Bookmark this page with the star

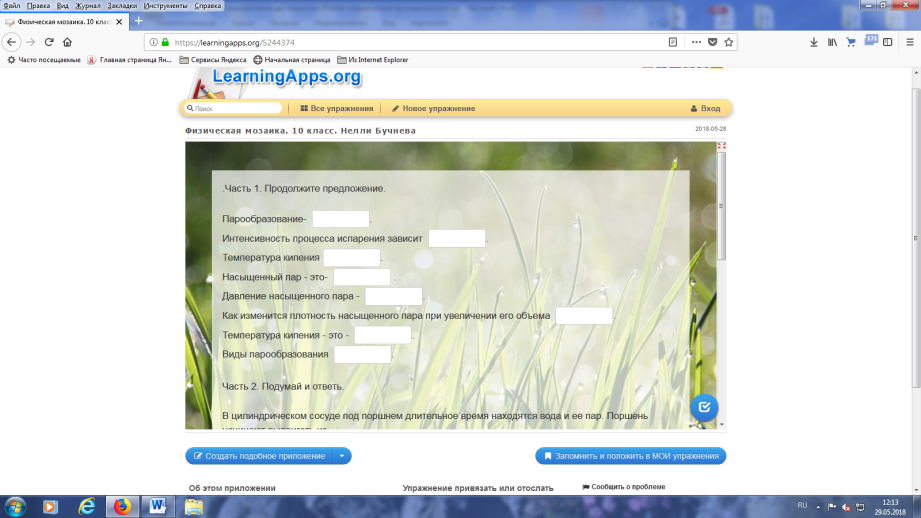point(729,42)
